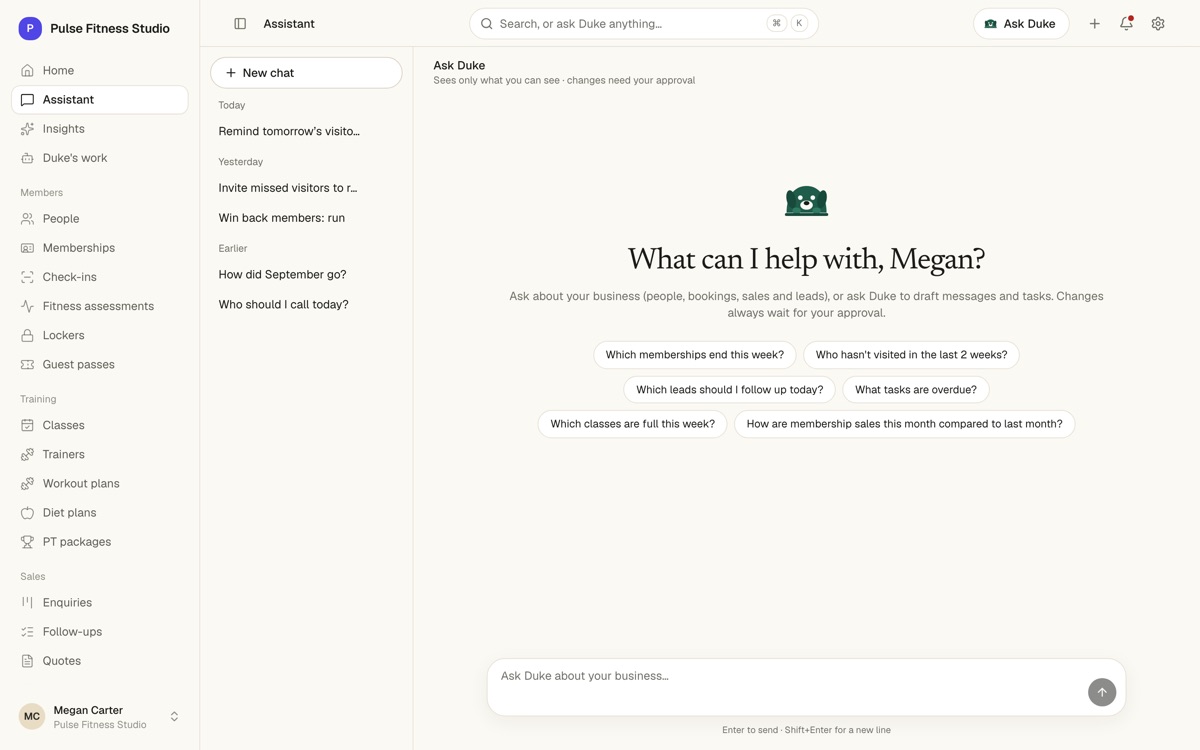Select 'What tasks are overdue?' suggestion
Viewport: 1200px width, 750px height.
(916, 390)
